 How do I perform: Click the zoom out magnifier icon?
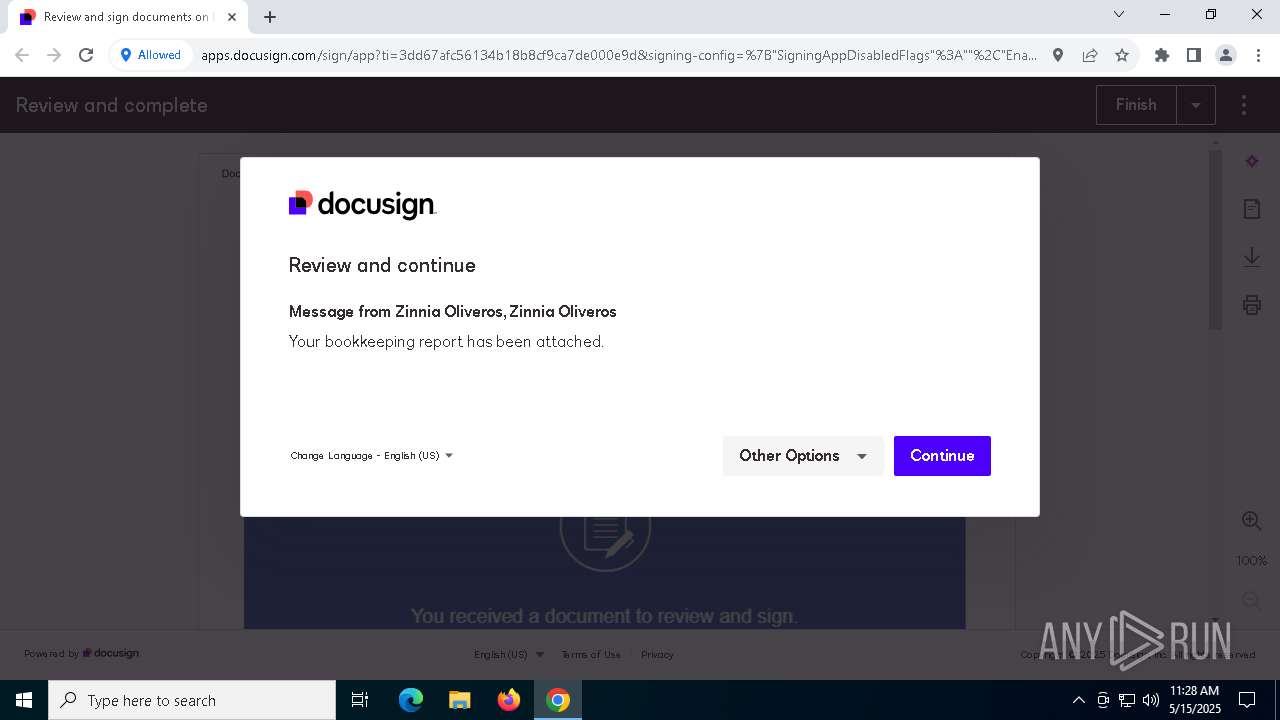click(x=1251, y=600)
